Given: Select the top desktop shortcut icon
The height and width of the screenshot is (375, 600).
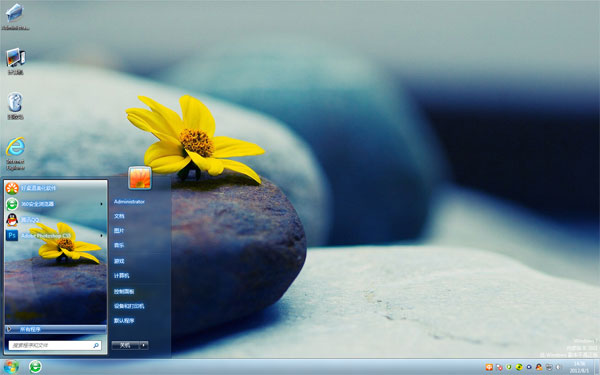Looking at the screenshot, I should 15,16.
